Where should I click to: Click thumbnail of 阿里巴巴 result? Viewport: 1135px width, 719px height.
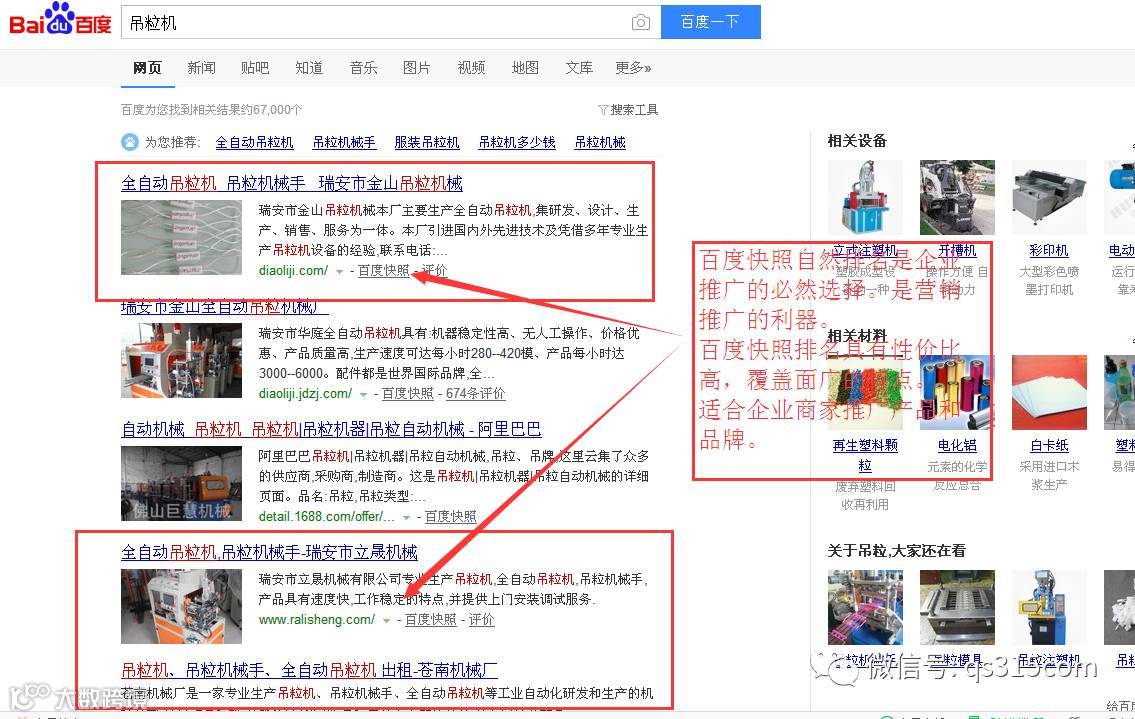181,484
